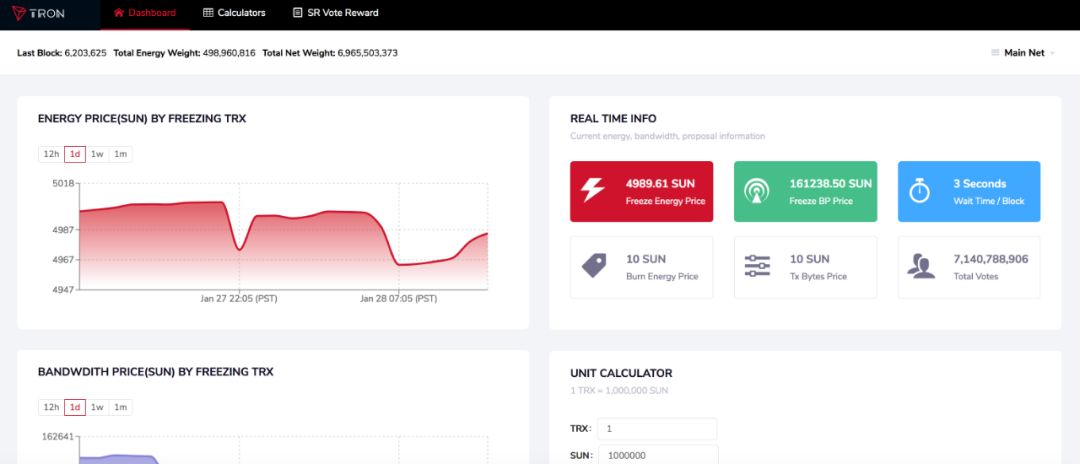Screen dimensions: 1080x464
Task: Select 12h range on bandwidth price chart
Action: pos(51,408)
